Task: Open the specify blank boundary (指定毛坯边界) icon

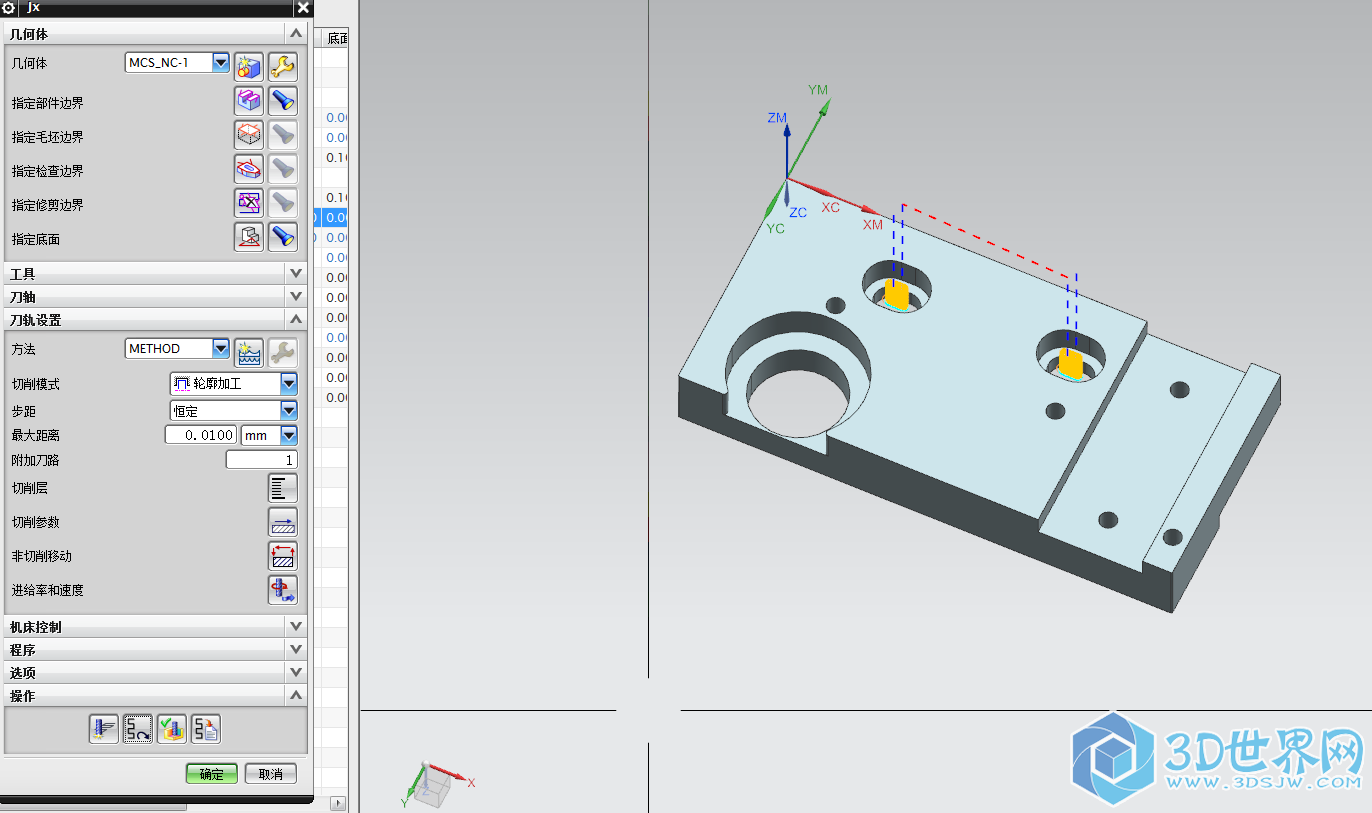Action: (248, 136)
